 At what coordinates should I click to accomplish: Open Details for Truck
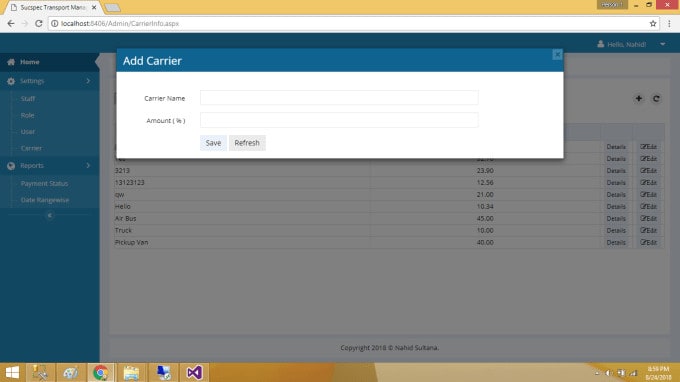(616, 231)
